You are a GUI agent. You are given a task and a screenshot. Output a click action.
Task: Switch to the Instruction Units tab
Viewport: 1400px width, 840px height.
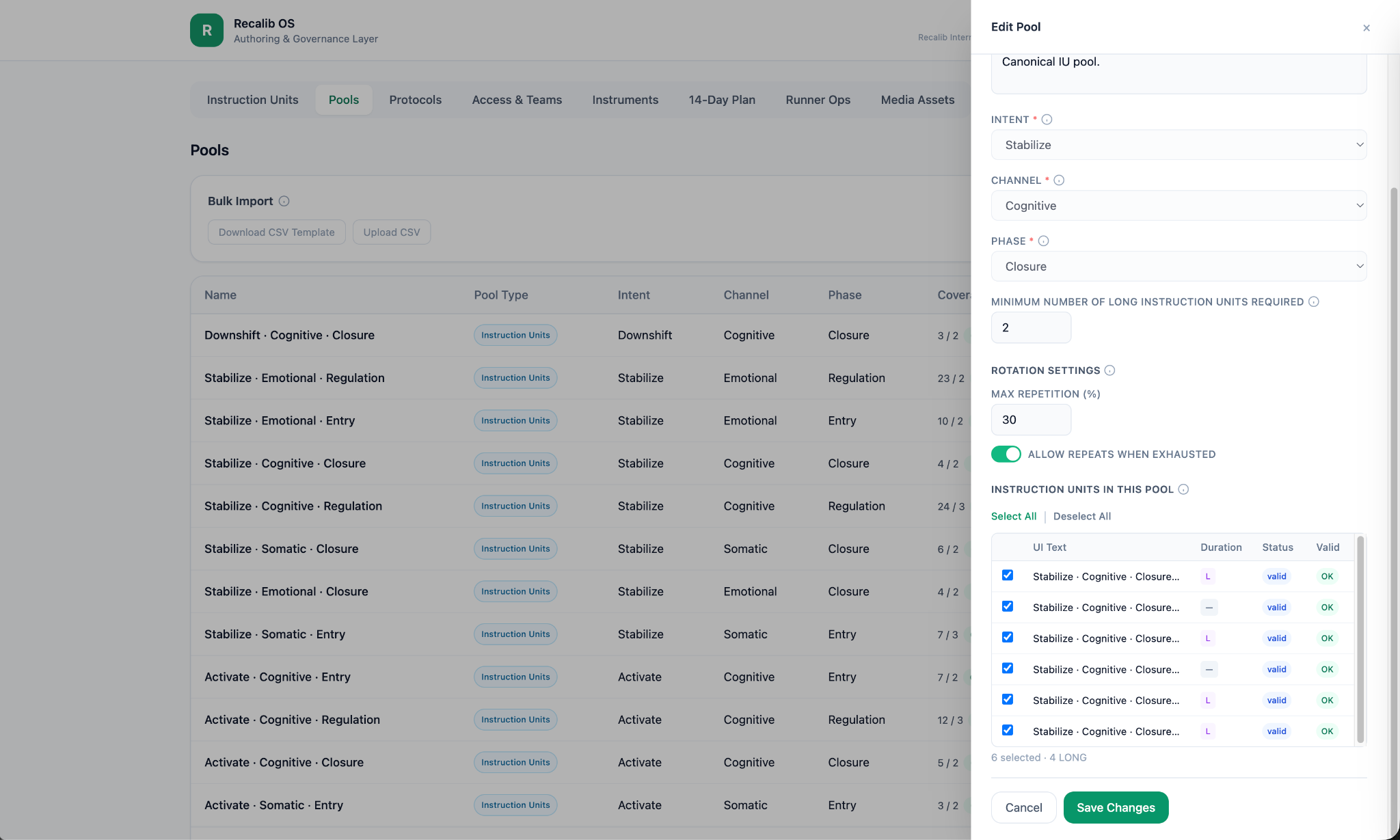point(252,100)
